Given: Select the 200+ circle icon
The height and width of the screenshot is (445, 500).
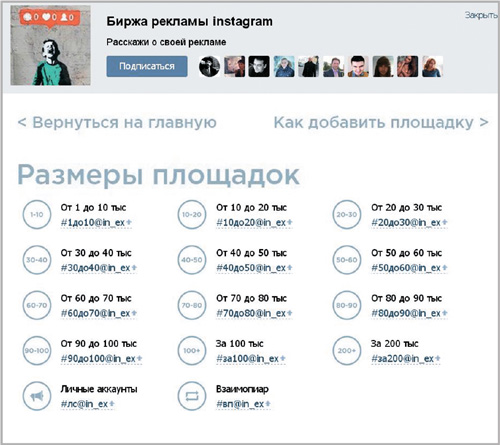Looking at the screenshot, I should point(347,350).
